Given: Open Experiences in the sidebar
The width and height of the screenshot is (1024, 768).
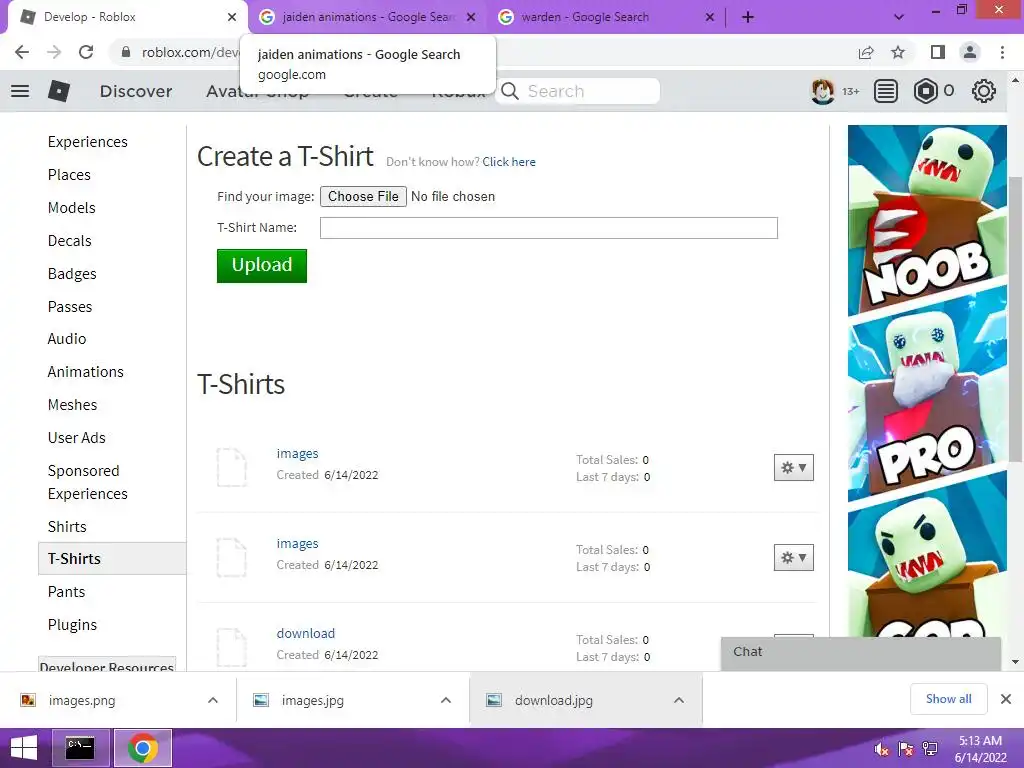Looking at the screenshot, I should tap(88, 142).
